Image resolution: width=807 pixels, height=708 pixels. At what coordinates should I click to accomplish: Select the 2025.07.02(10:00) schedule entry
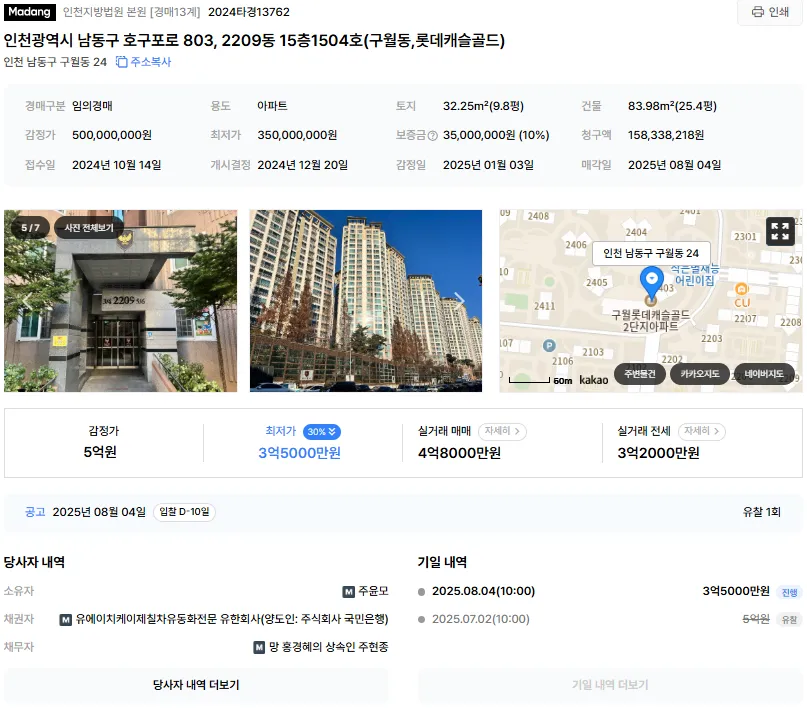(x=481, y=619)
